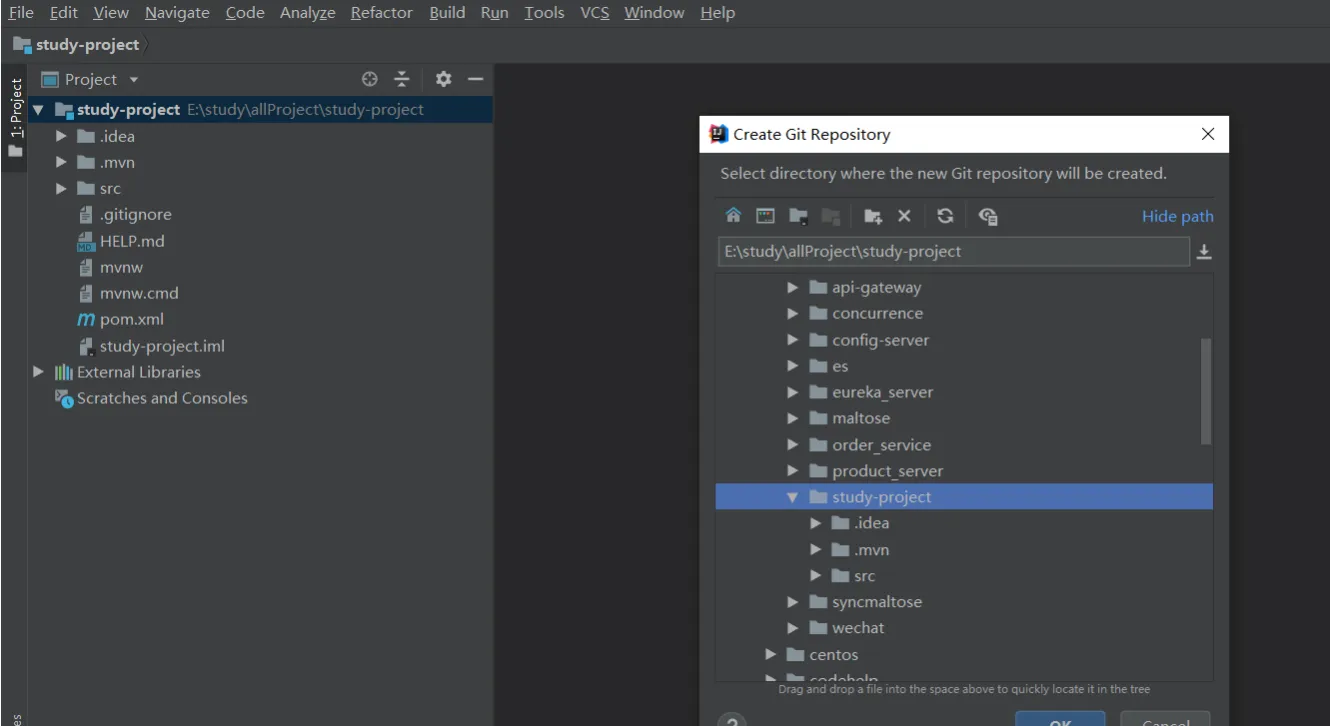1330x726 pixels.
Task: Open Navigate menu
Action: [x=177, y=13]
